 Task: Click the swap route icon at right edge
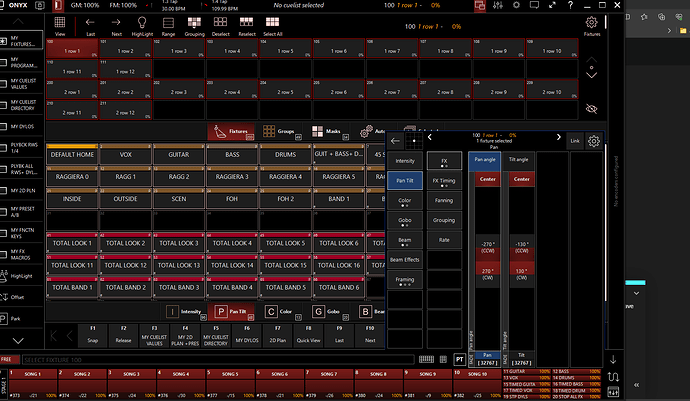pos(613,377)
